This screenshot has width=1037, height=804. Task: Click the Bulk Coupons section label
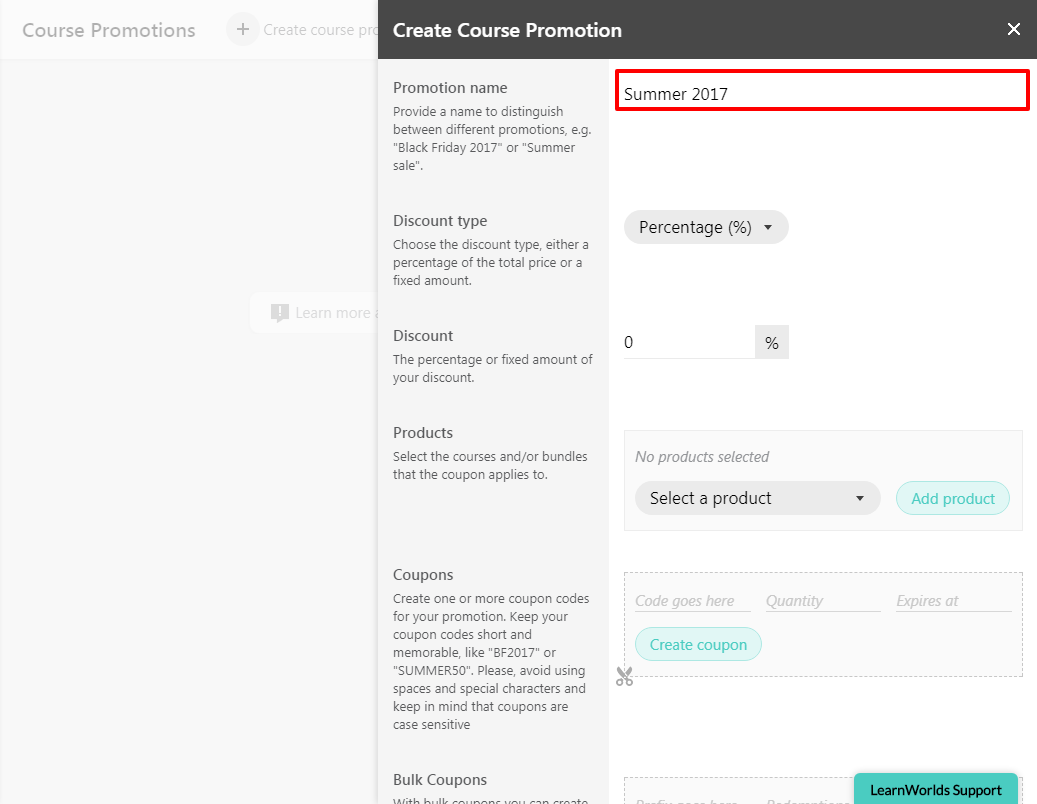pos(440,780)
